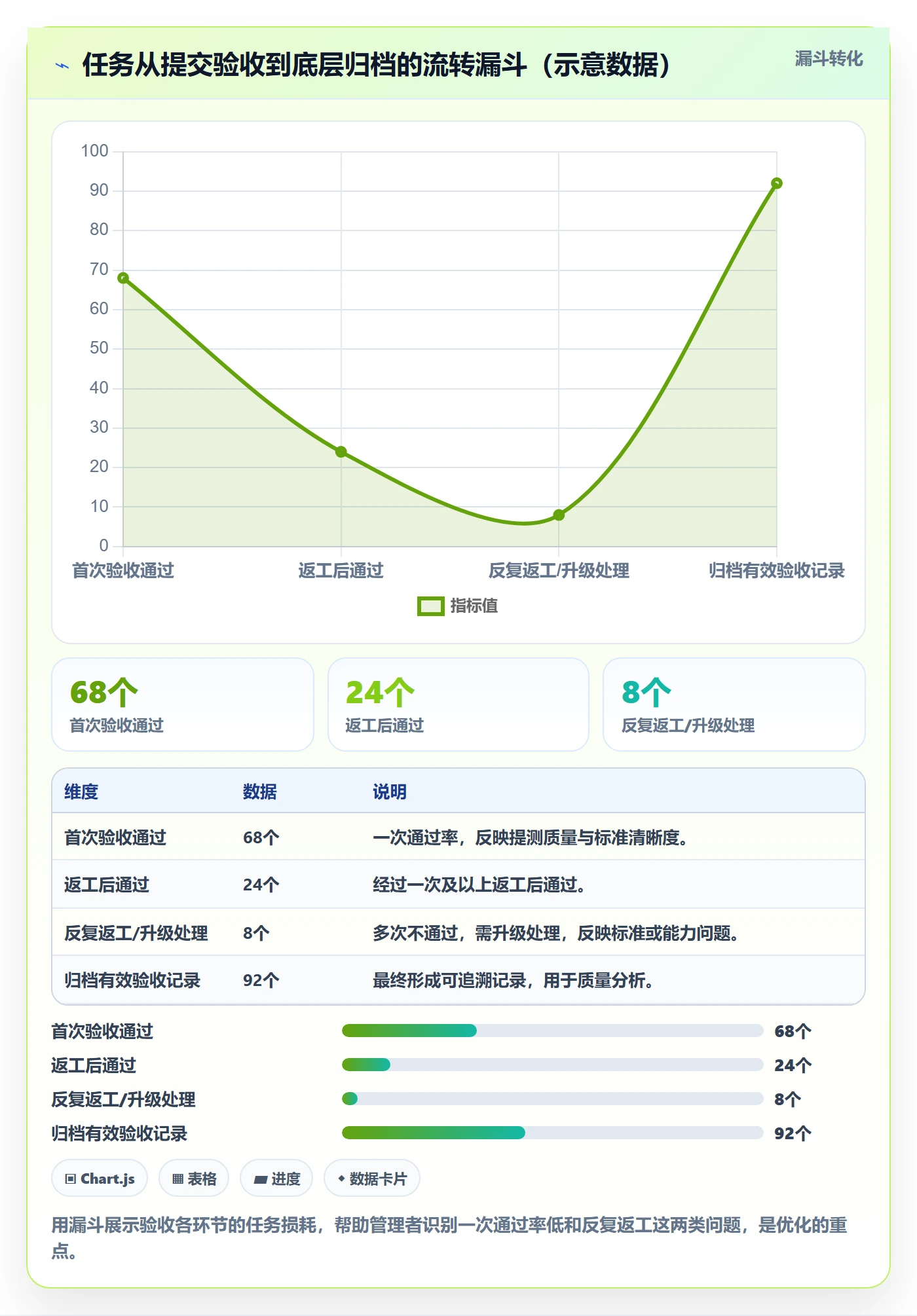The width and height of the screenshot is (917, 1316).
Task: Select the chart point for 反复返工/升级处理
Action: pyautogui.click(x=559, y=515)
